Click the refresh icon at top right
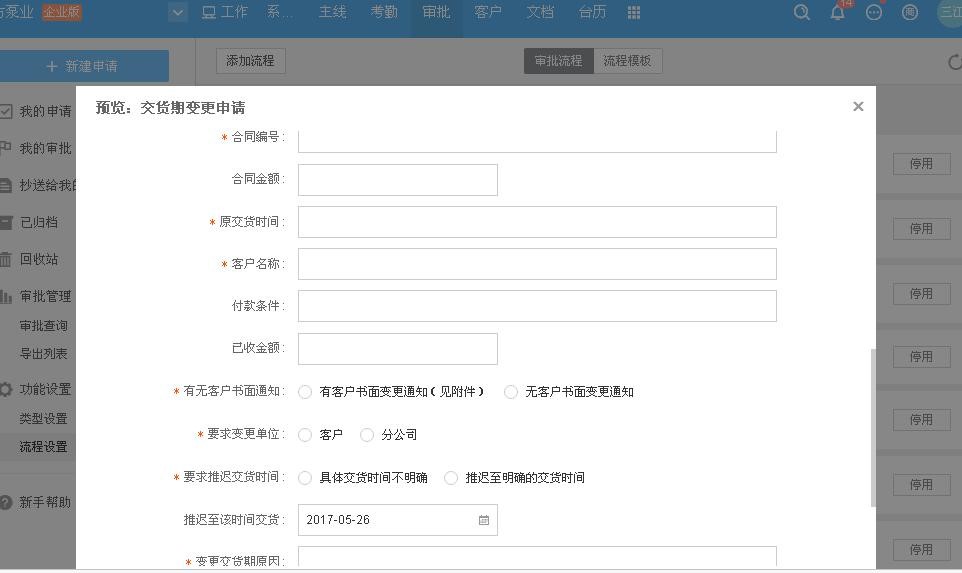The image size is (962, 573). [x=954, y=62]
